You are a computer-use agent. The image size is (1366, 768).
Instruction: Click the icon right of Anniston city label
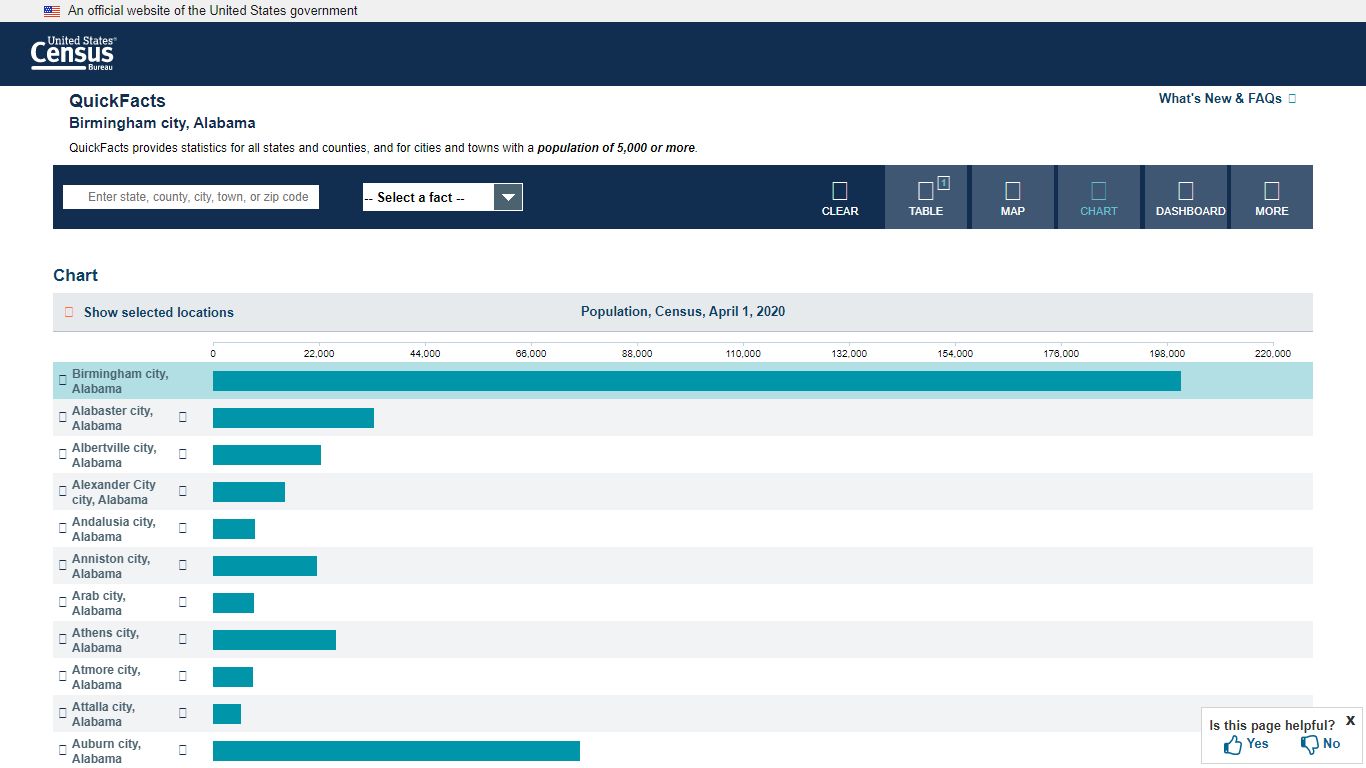pos(183,565)
